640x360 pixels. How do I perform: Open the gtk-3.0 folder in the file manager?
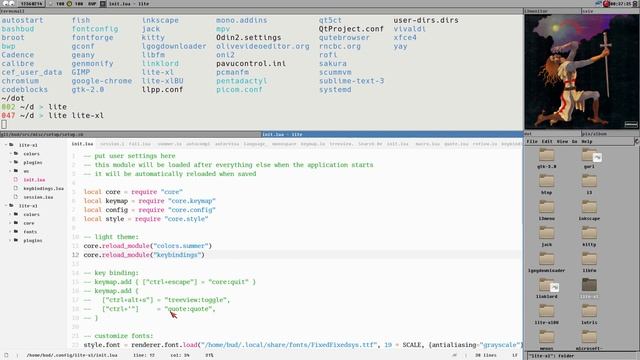click(547, 156)
